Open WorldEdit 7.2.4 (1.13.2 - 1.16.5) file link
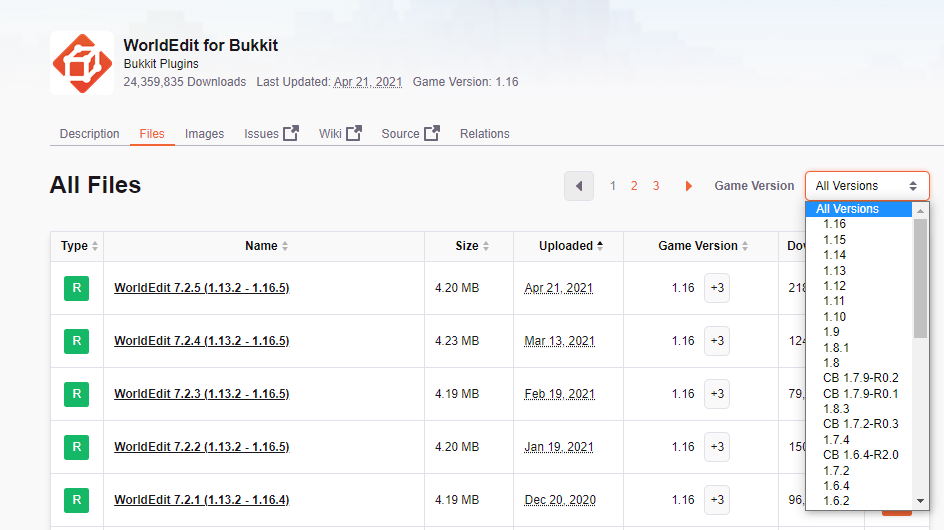Image resolution: width=944 pixels, height=530 pixels. click(202, 341)
